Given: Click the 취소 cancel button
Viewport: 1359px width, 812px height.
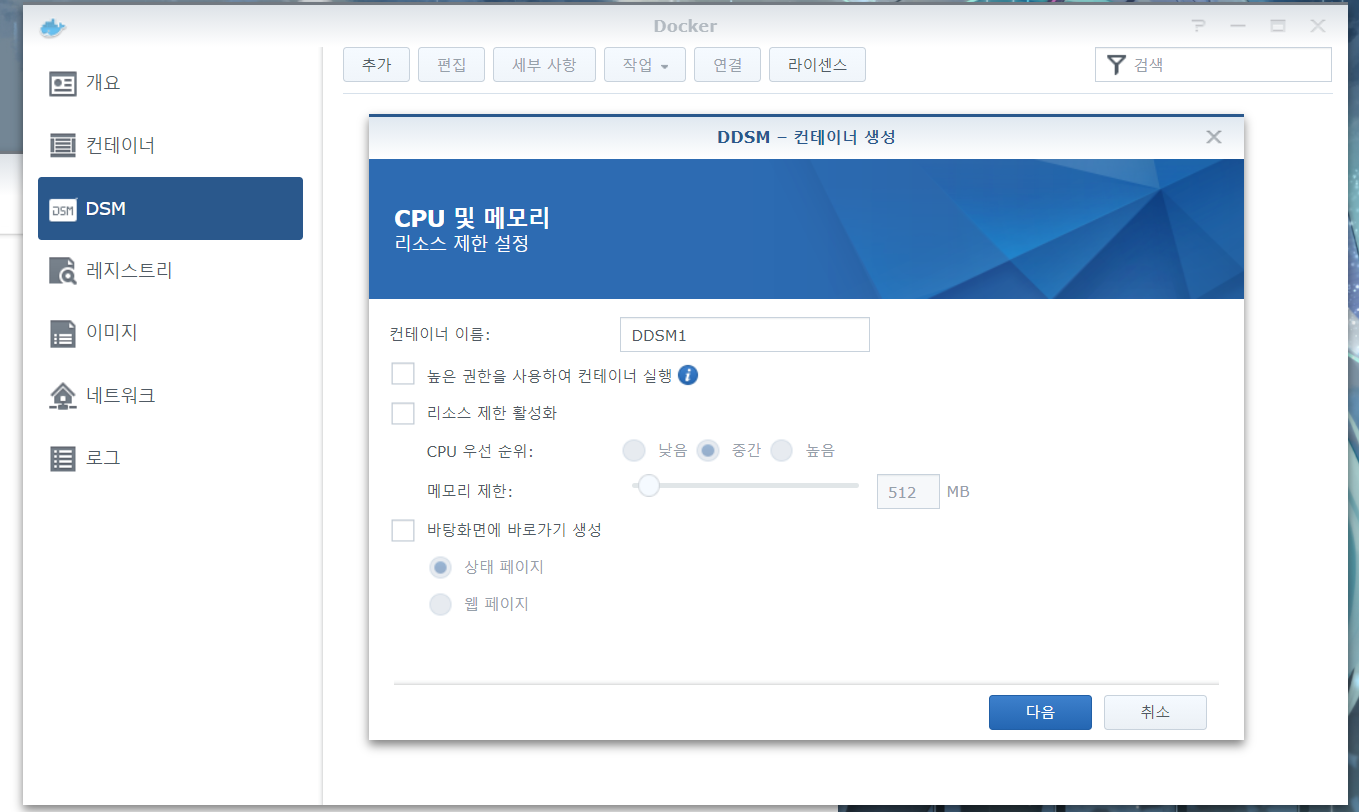Looking at the screenshot, I should [1155, 712].
